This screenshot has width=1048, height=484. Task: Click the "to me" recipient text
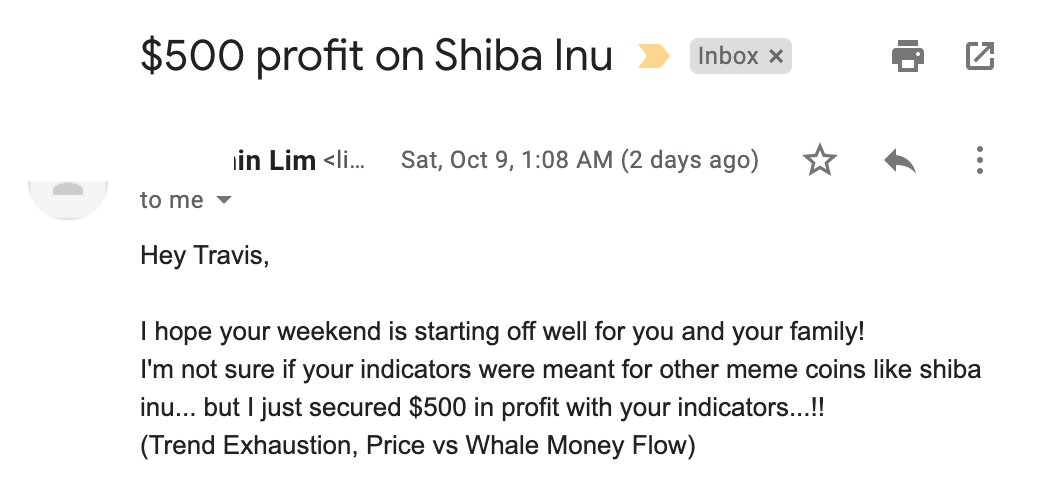(172, 200)
